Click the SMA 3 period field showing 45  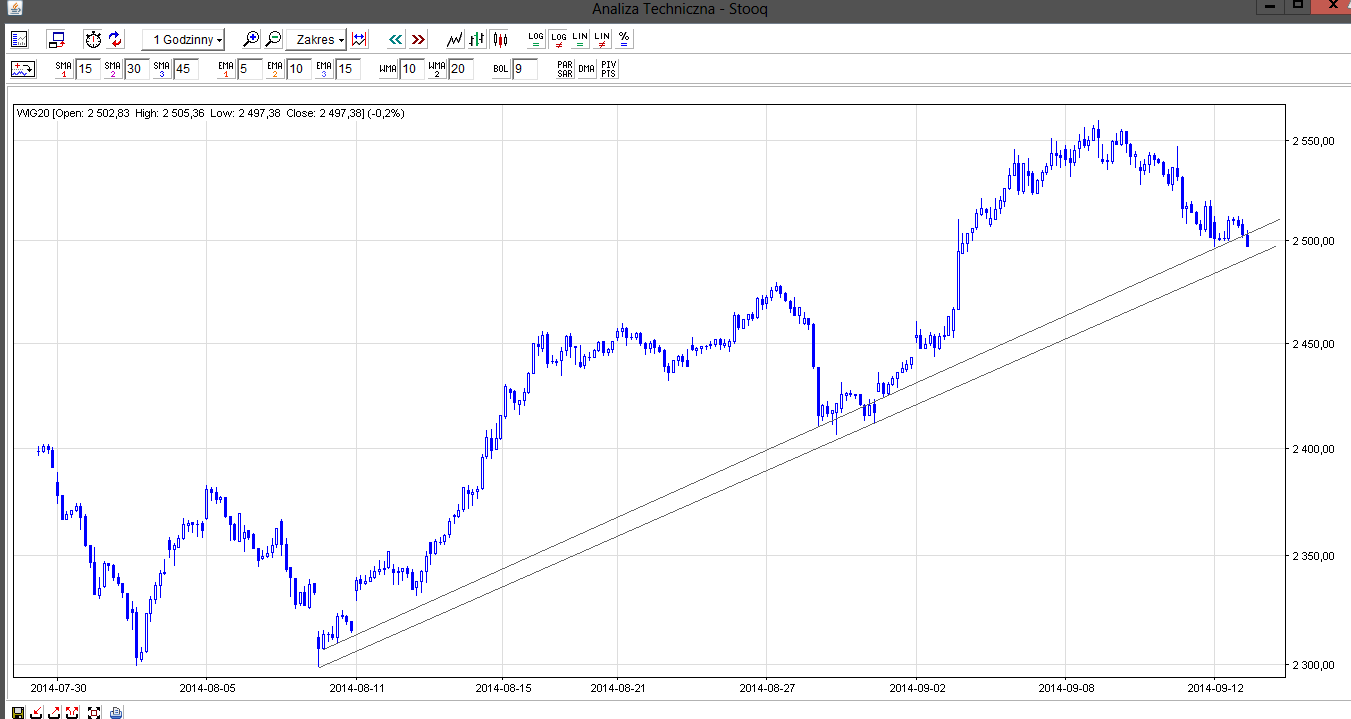(x=184, y=69)
